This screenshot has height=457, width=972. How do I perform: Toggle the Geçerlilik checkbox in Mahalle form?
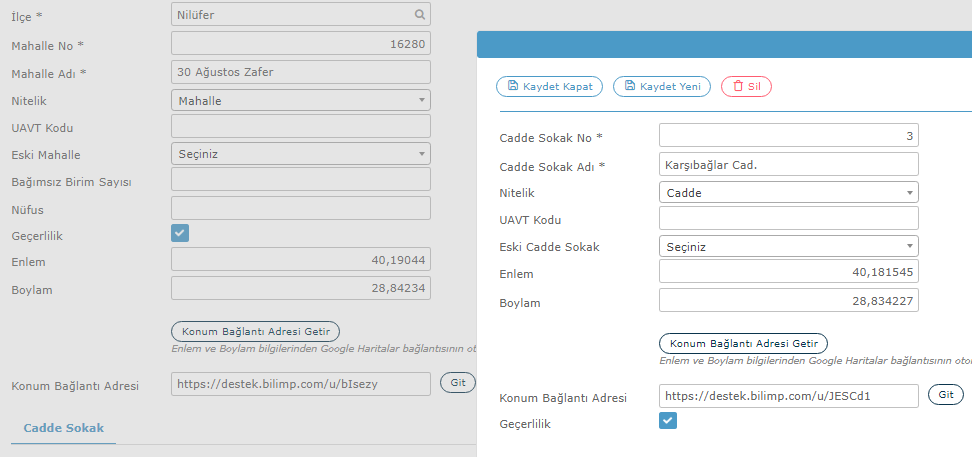[x=180, y=233]
